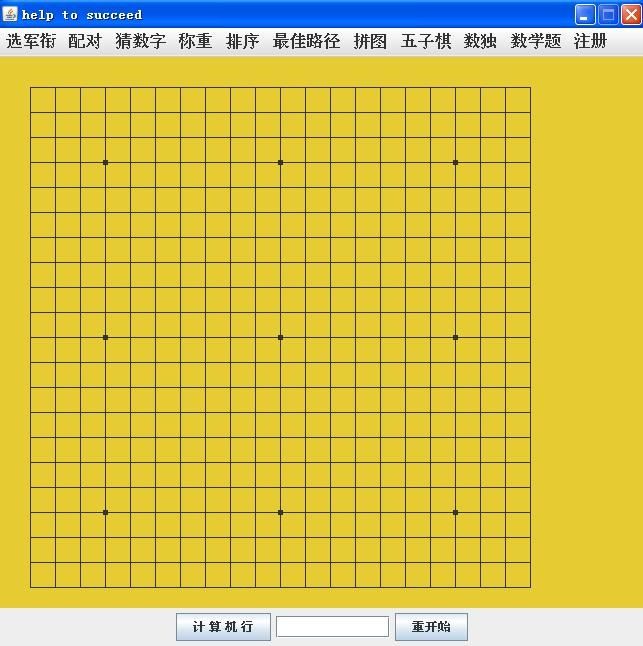The image size is (643, 646).
Task: Select the 拼图 menu
Action: click(370, 41)
